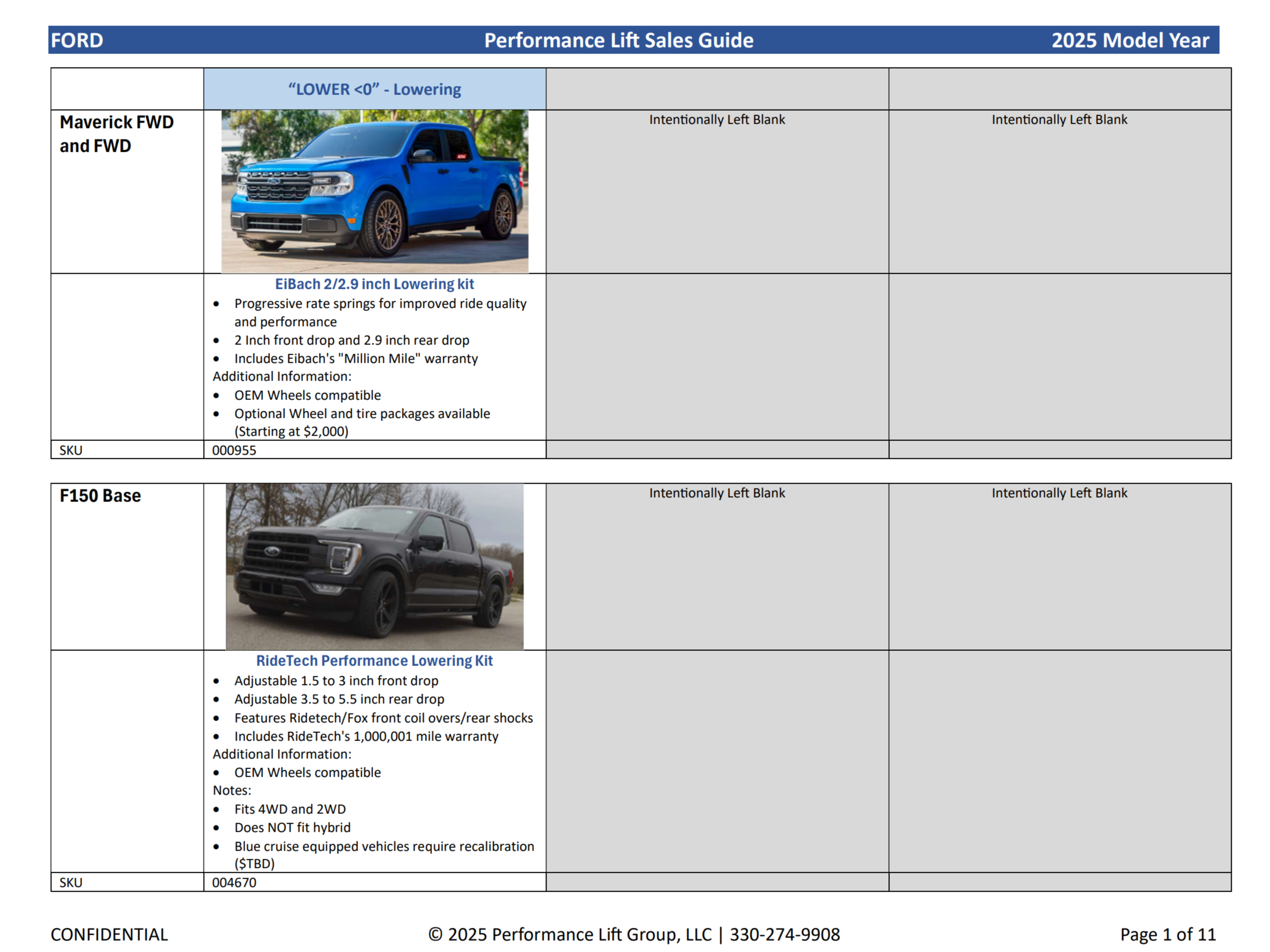This screenshot has width=1270, height=952.
Task: Click the SKU label in Maverick table
Action: click(x=71, y=450)
